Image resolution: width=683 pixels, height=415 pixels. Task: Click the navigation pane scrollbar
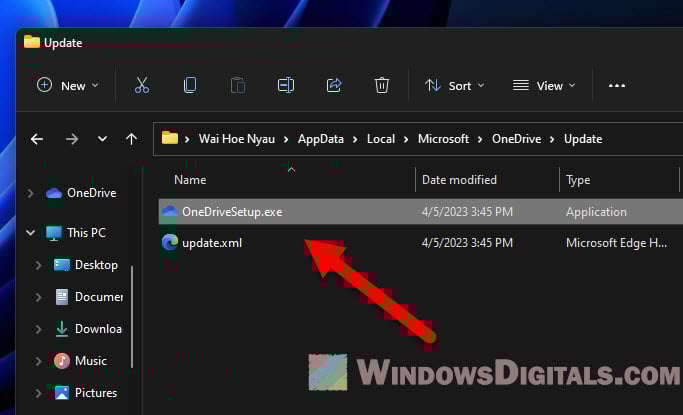[132, 317]
